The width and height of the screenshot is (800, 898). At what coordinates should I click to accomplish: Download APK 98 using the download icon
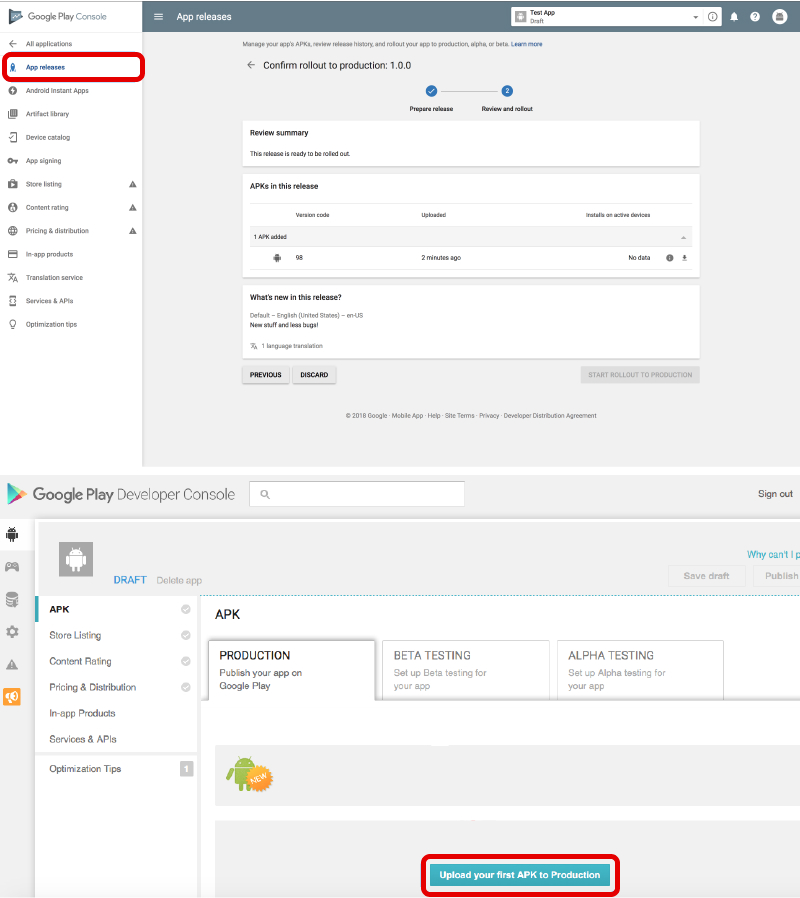pyautogui.click(x=684, y=258)
